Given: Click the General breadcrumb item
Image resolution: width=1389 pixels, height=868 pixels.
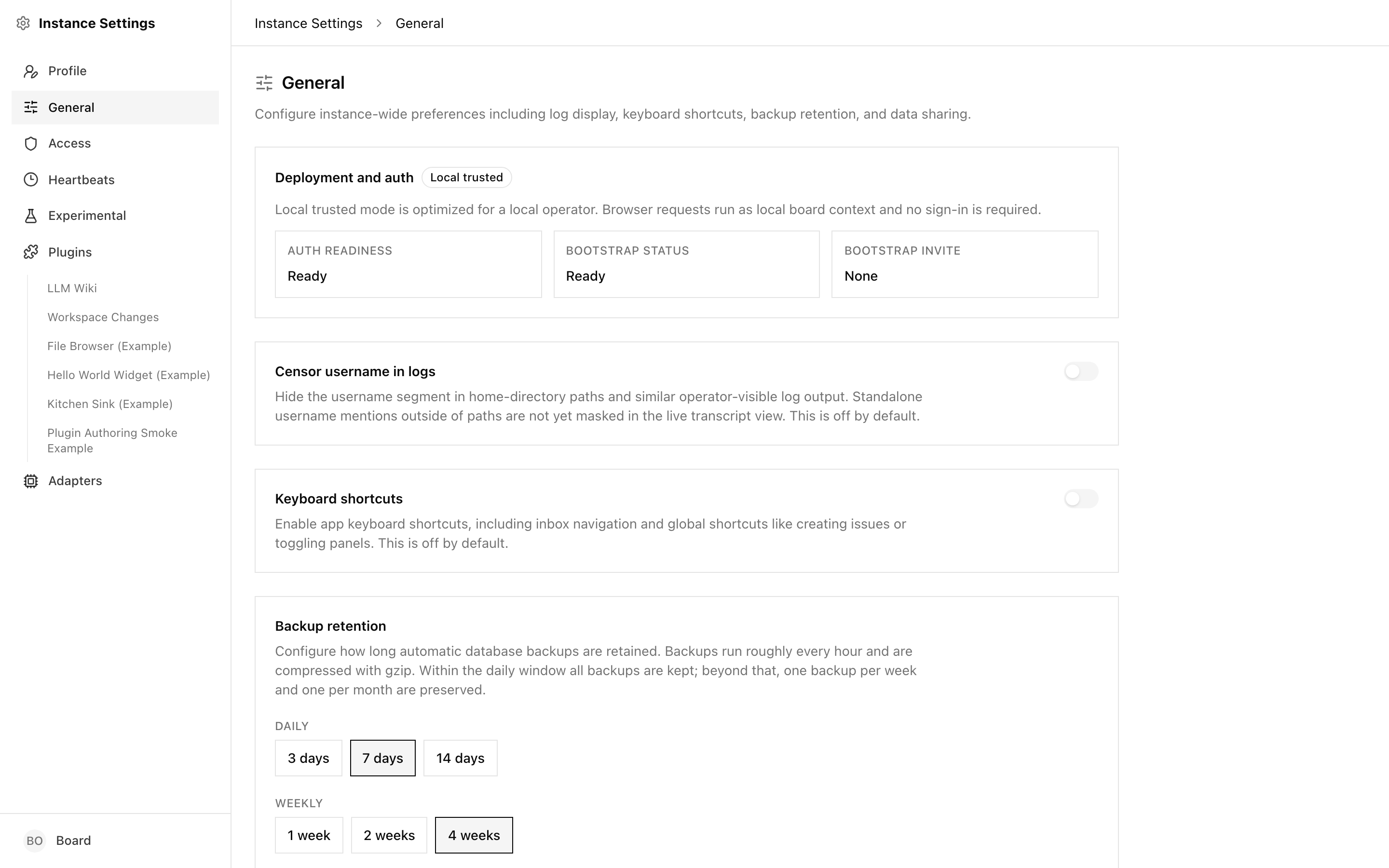Looking at the screenshot, I should (x=420, y=24).
